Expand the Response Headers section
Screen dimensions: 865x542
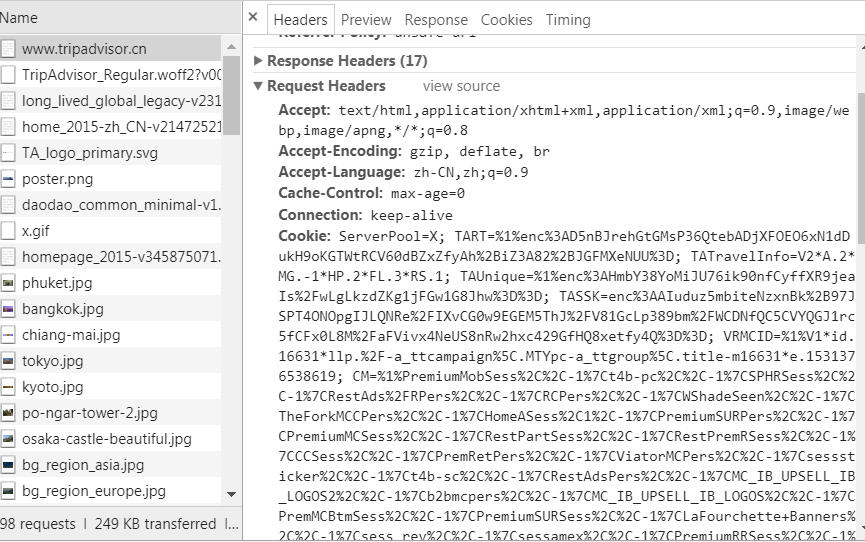pos(258,61)
